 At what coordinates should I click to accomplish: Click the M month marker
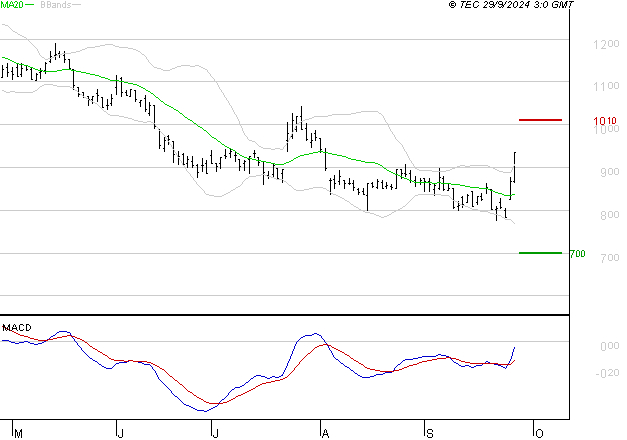(18, 434)
